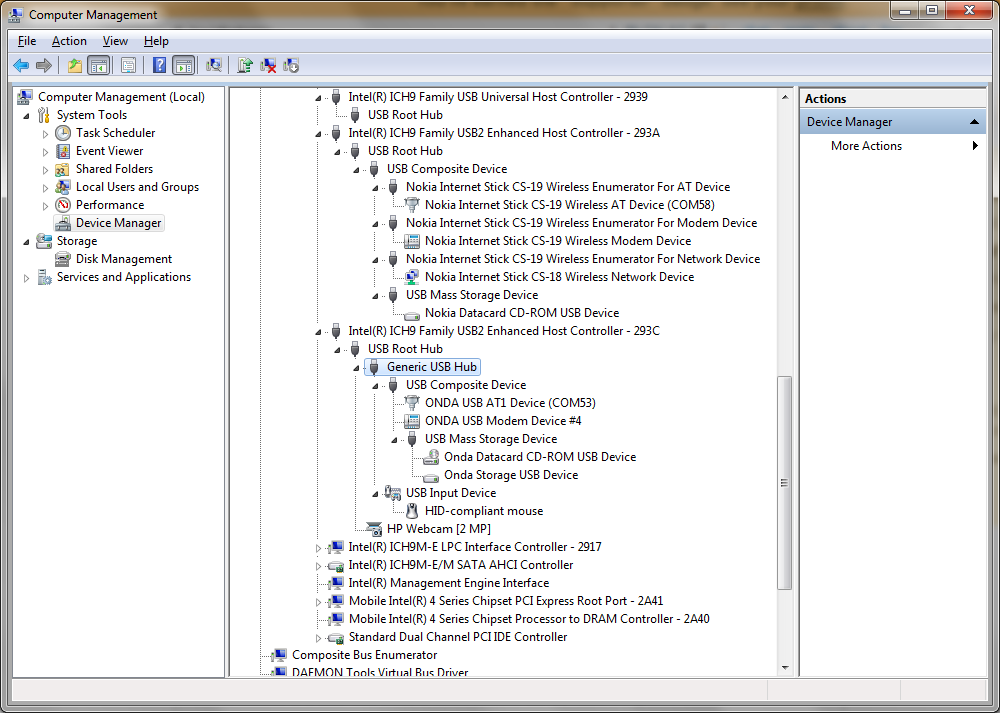Viewport: 1000px width, 713px height.
Task: Select Mobile Intel Processor to DRAM Controller 2A40
Action: pos(529,619)
